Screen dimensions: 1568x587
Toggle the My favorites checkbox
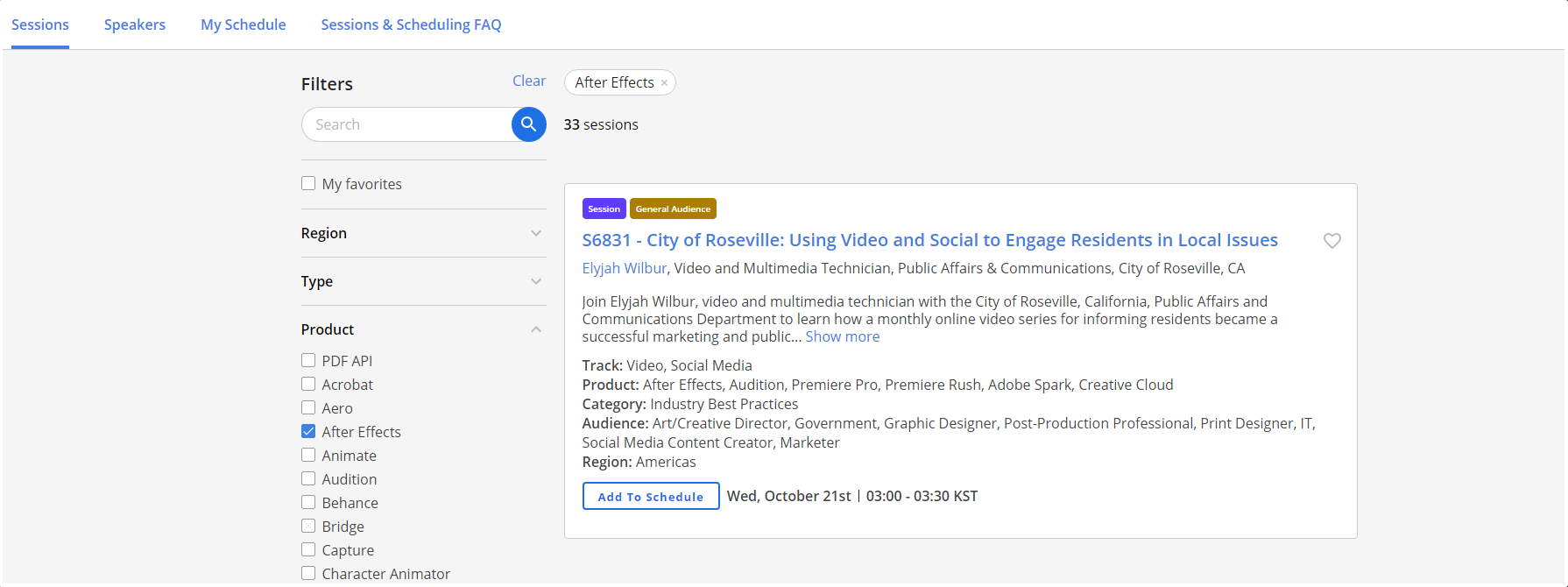308,183
